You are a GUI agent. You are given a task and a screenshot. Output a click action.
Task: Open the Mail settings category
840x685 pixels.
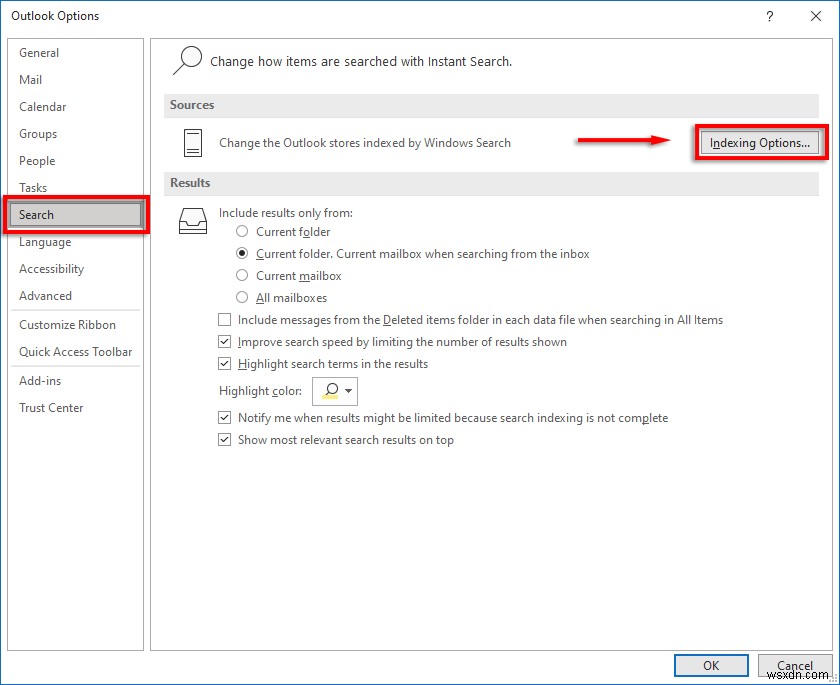pyautogui.click(x=31, y=79)
